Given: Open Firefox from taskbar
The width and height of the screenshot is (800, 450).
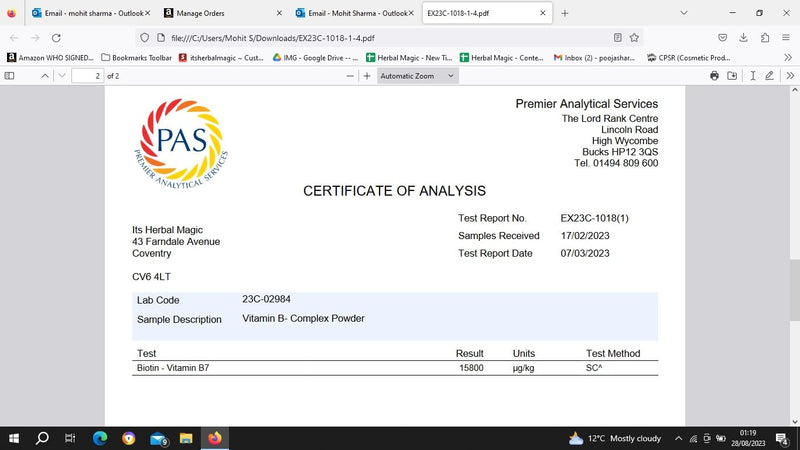Looking at the screenshot, I should click(x=215, y=438).
